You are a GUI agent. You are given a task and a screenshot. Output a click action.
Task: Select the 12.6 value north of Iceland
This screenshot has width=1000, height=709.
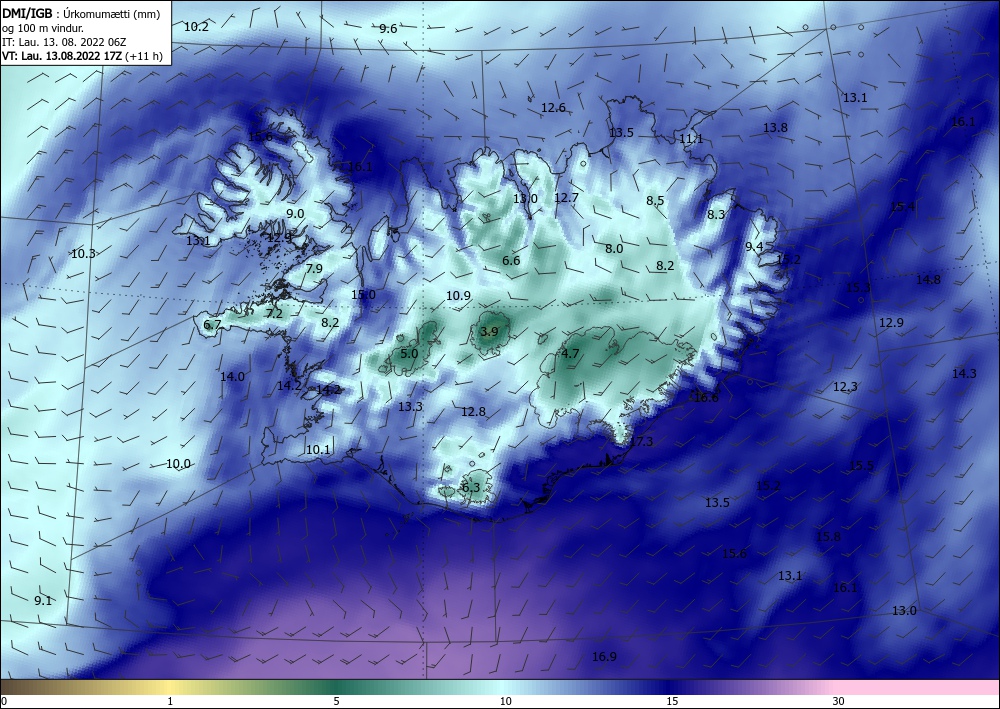point(553,108)
